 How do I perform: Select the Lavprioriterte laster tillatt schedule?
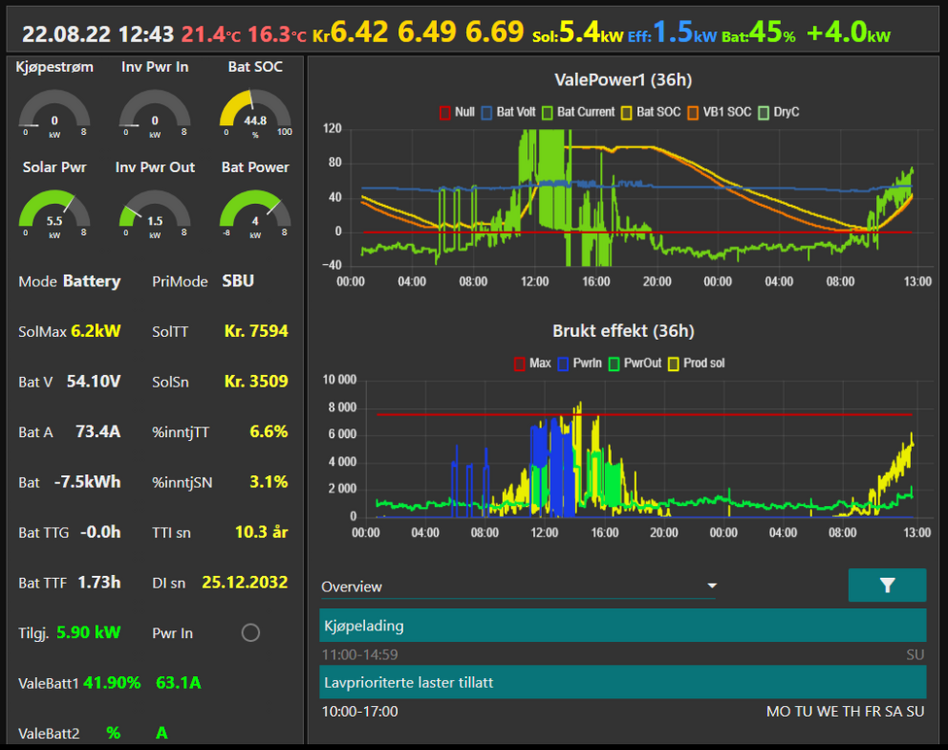(x=622, y=682)
